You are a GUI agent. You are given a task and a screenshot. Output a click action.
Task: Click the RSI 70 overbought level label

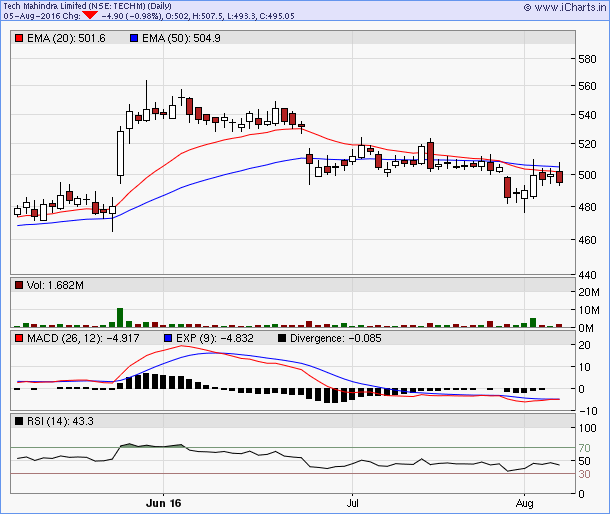pos(584,448)
